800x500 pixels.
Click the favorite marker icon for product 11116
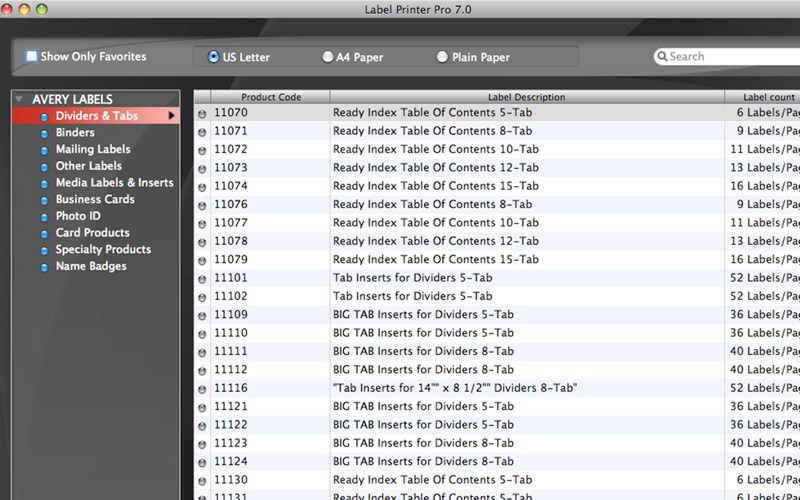pos(202,389)
